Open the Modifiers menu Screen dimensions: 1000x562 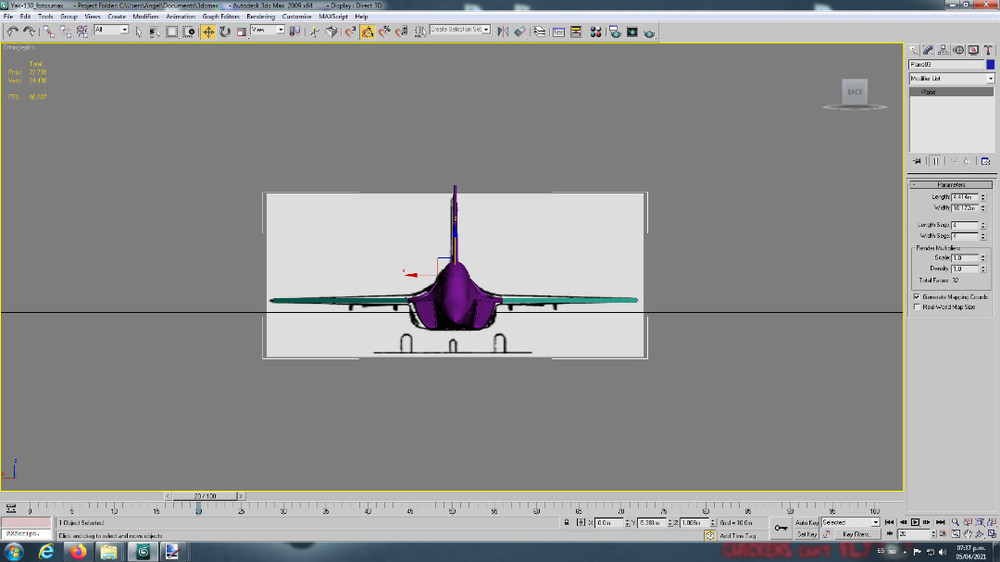tap(145, 17)
